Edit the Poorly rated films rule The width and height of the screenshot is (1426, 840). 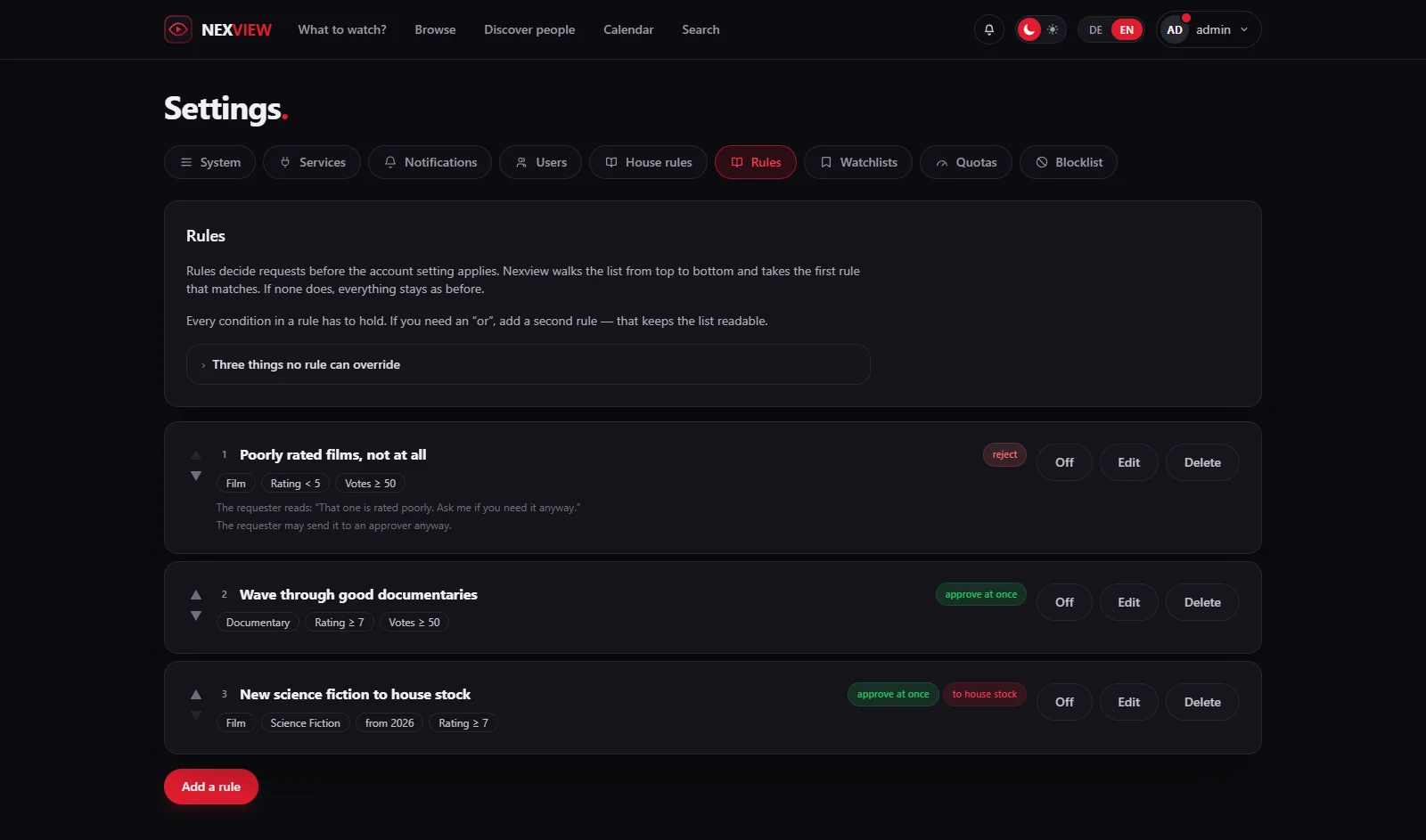(x=1128, y=462)
